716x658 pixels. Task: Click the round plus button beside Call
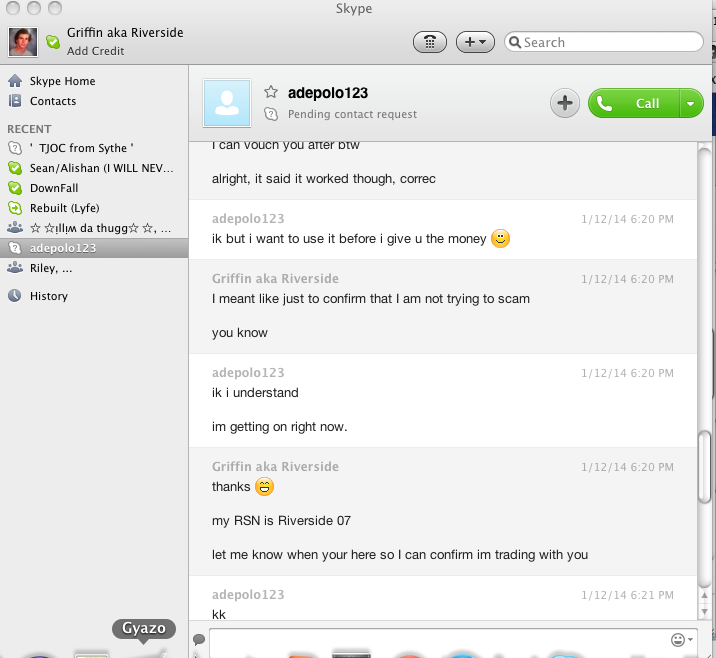[x=565, y=103]
